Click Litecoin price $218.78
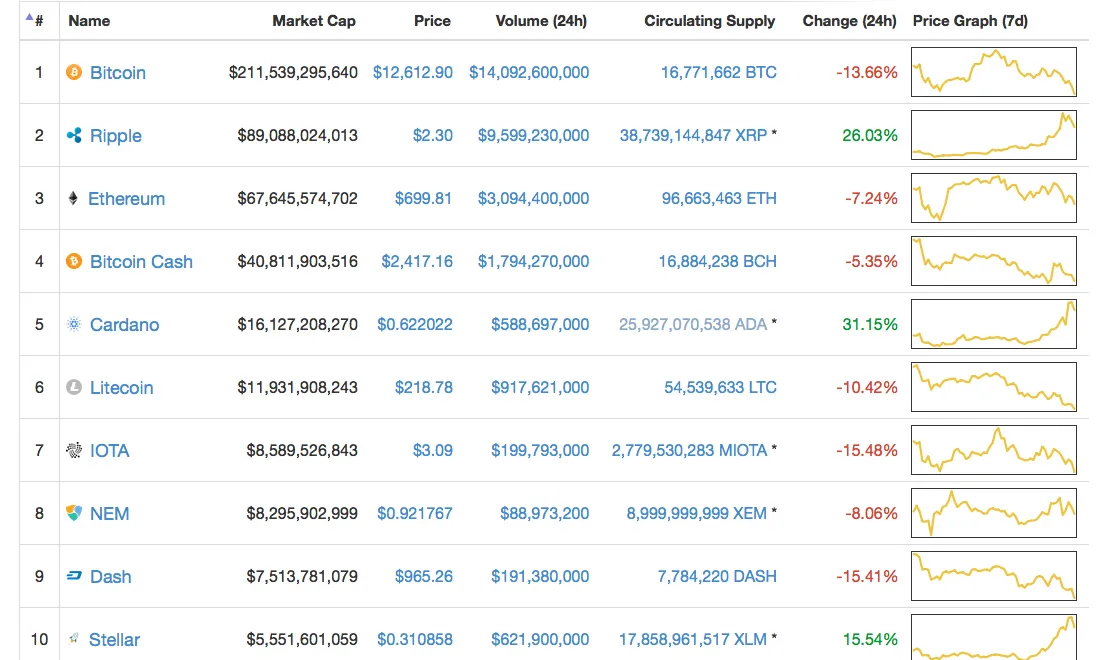 pos(423,387)
